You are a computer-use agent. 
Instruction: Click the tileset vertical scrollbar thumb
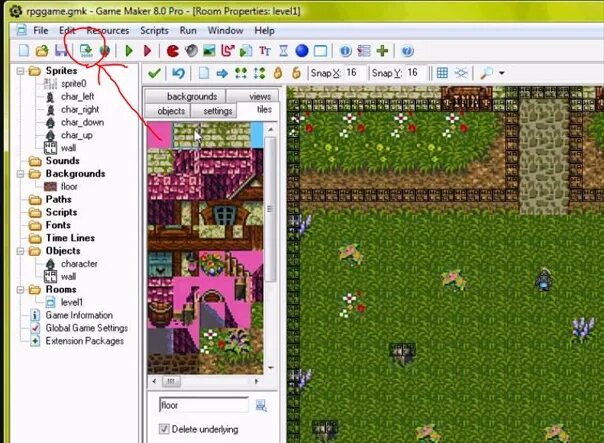click(270, 210)
